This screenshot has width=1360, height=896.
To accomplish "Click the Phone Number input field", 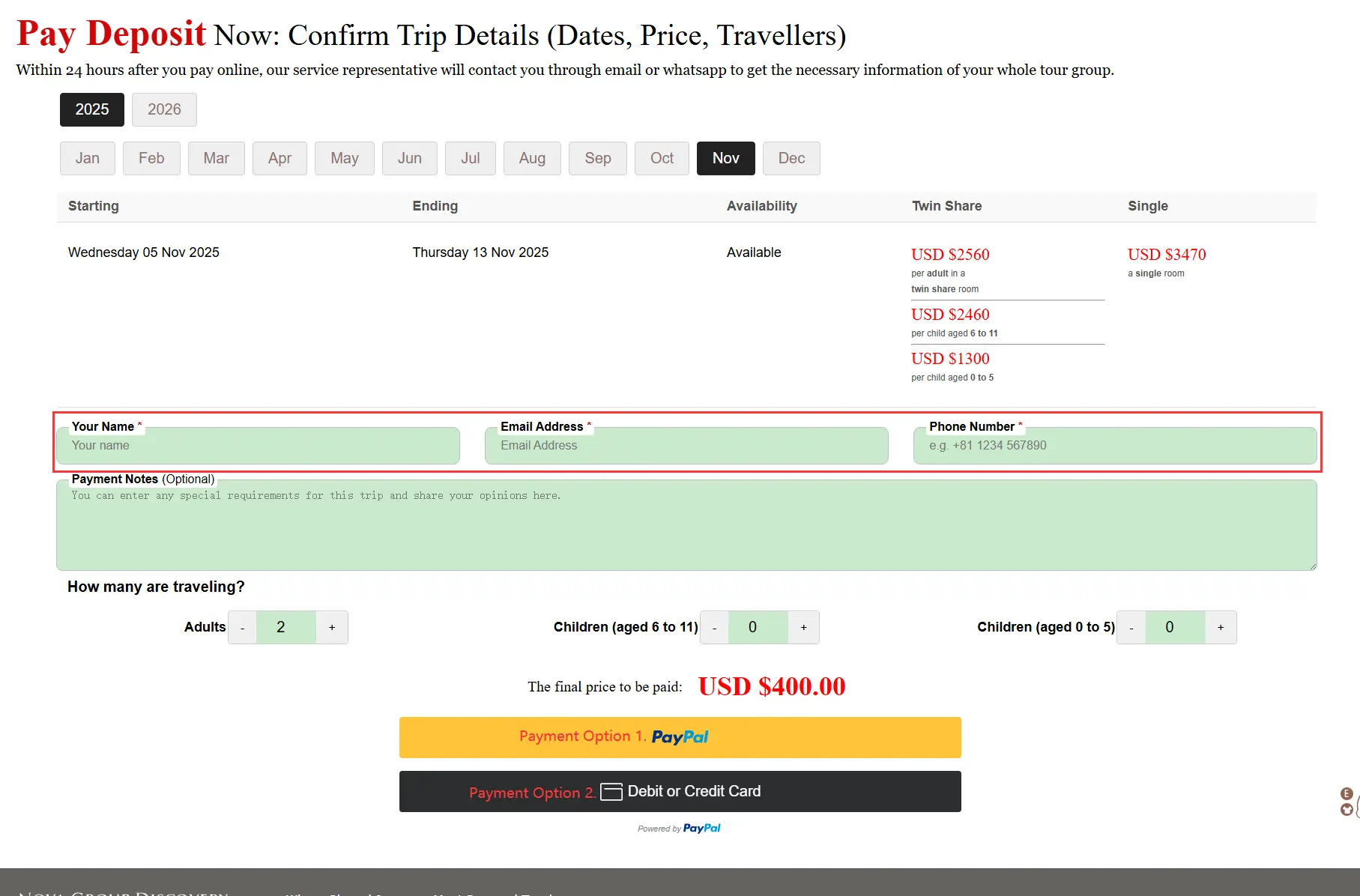I will [1115, 446].
